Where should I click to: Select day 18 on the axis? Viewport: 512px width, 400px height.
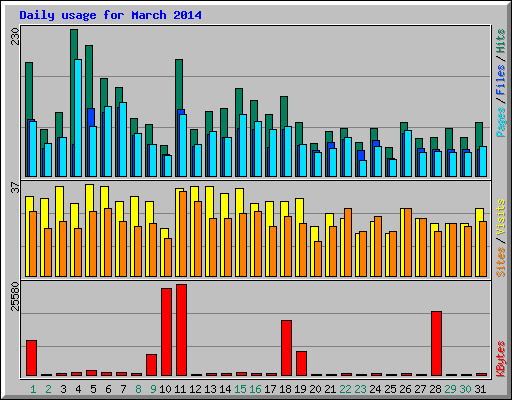285,389
